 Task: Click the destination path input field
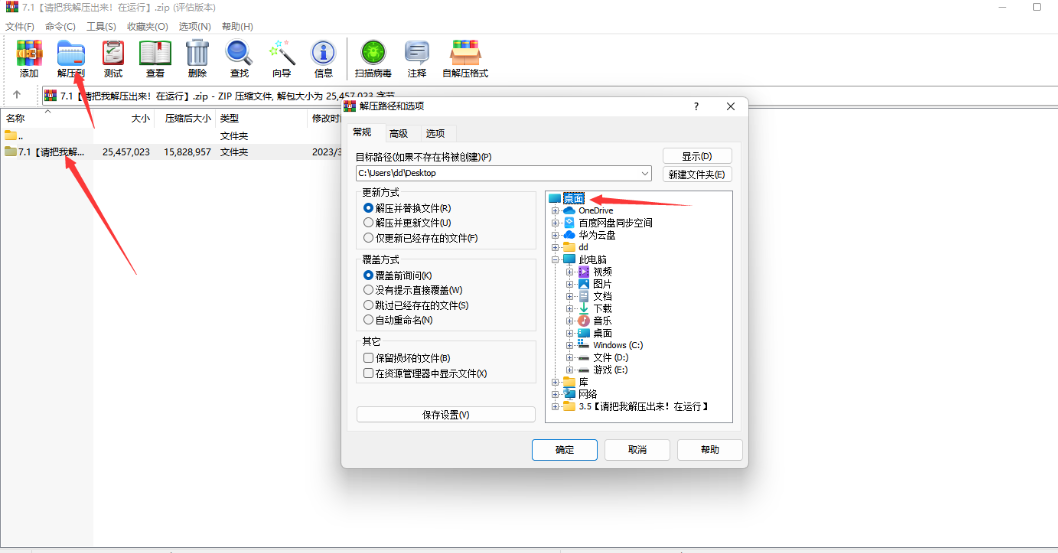click(x=503, y=173)
